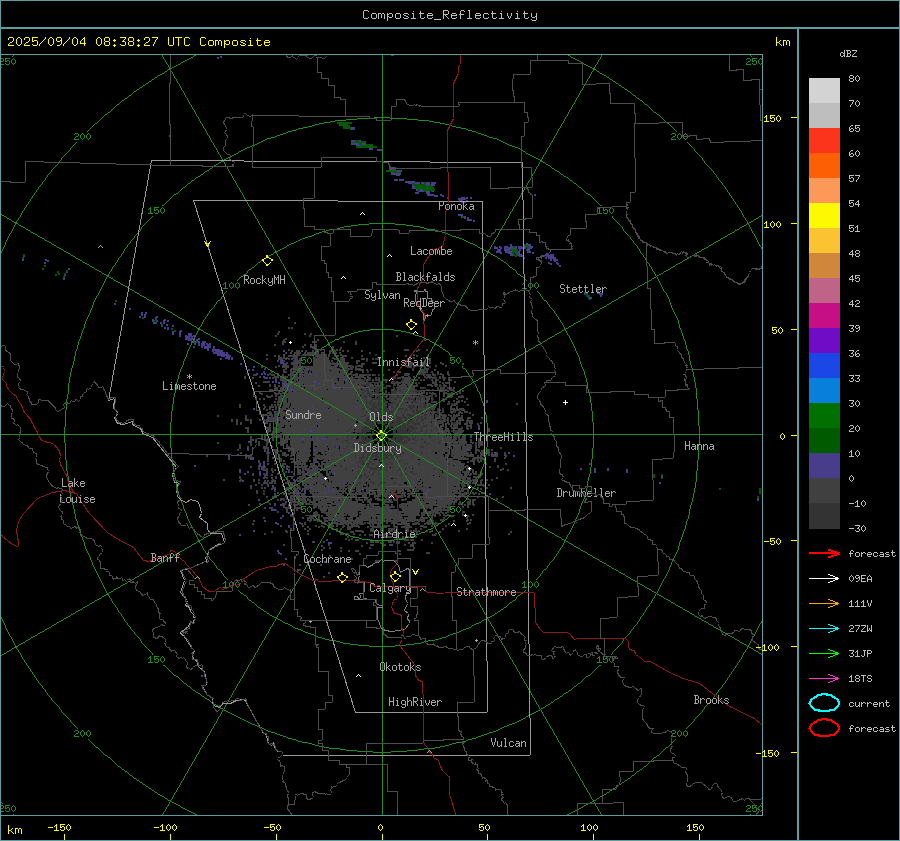This screenshot has width=900, height=841.
Task: Click the cyan 'current' ellipse icon
Action: [824, 703]
